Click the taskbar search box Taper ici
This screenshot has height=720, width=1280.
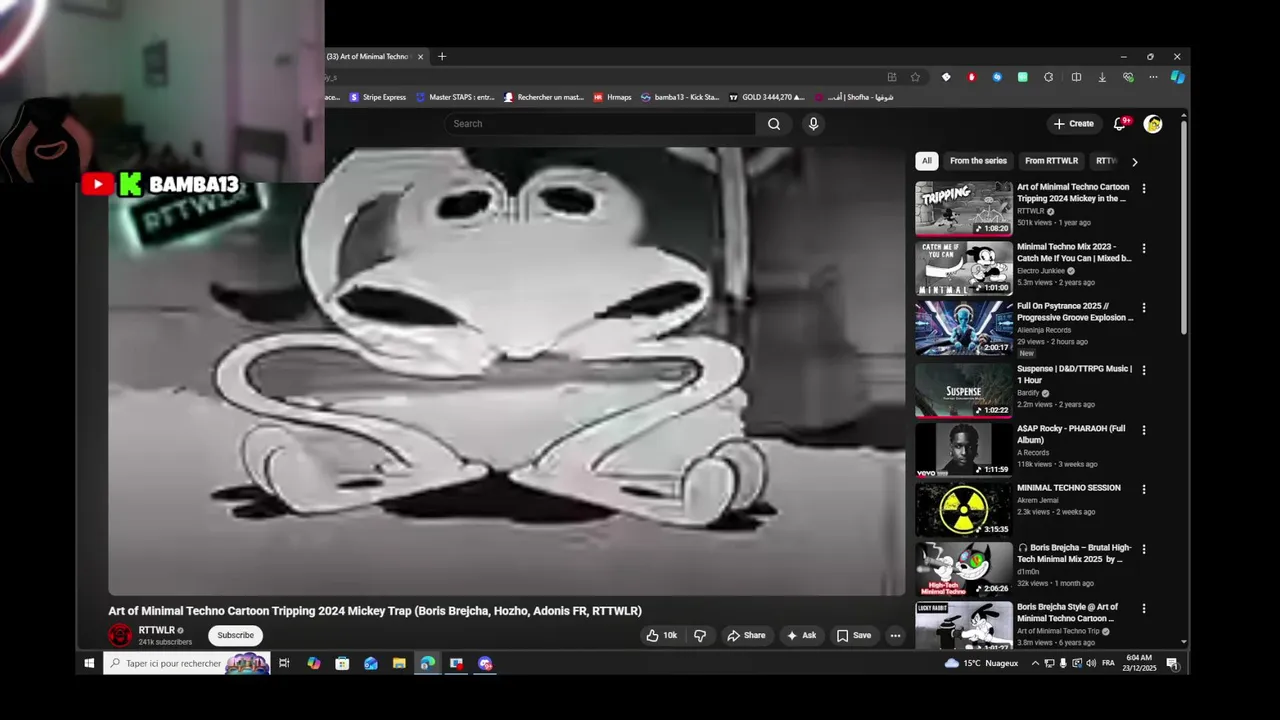tap(187, 663)
